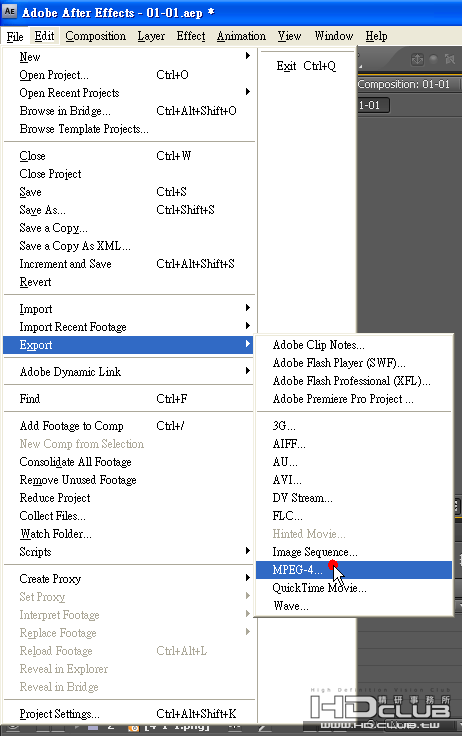Open the Effect menu in menu bar
This screenshot has width=462, height=736.
click(191, 36)
